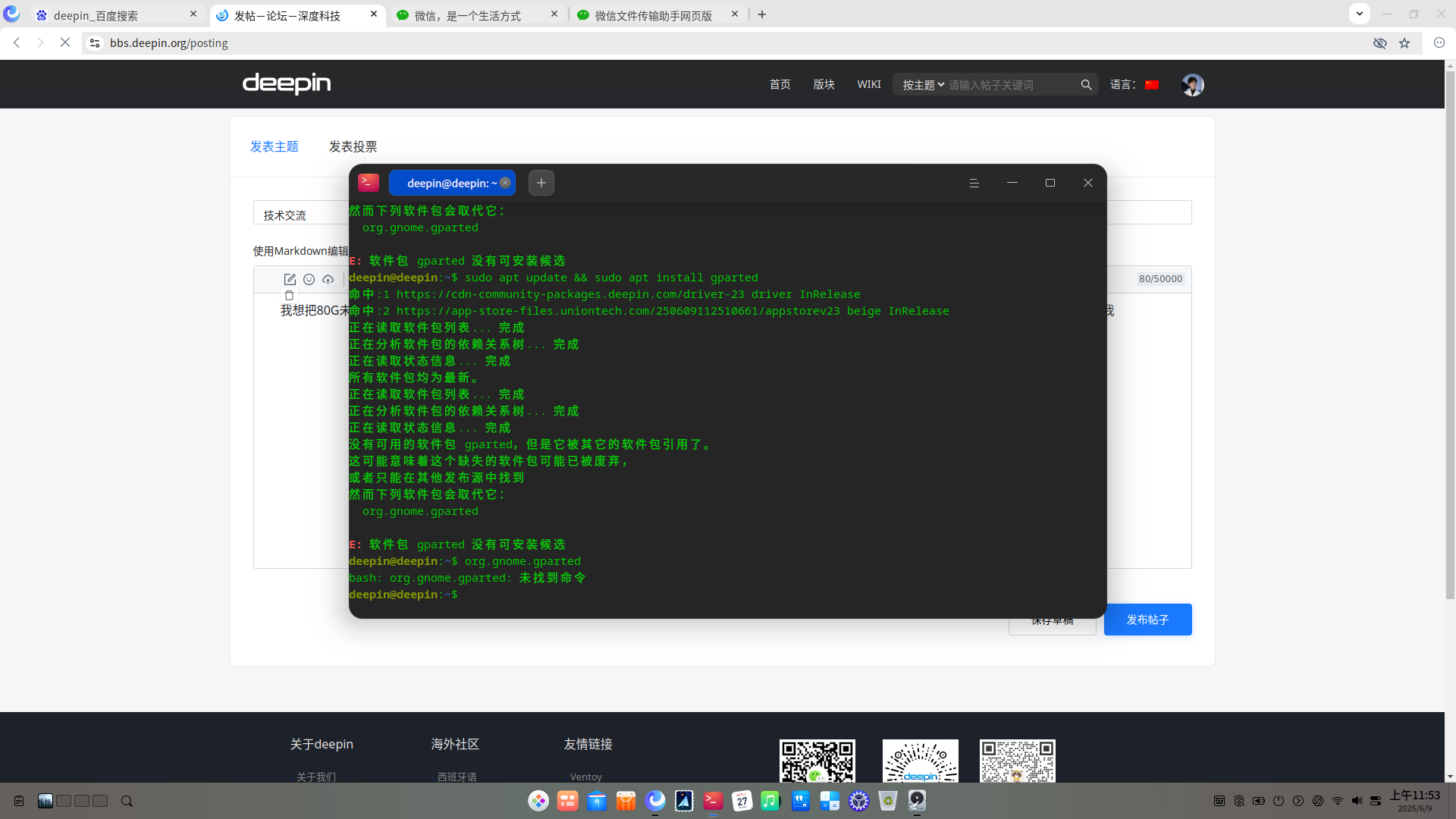The height and width of the screenshot is (819, 1456).
Task: Go to 版块 in forum navigation
Action: (x=824, y=84)
